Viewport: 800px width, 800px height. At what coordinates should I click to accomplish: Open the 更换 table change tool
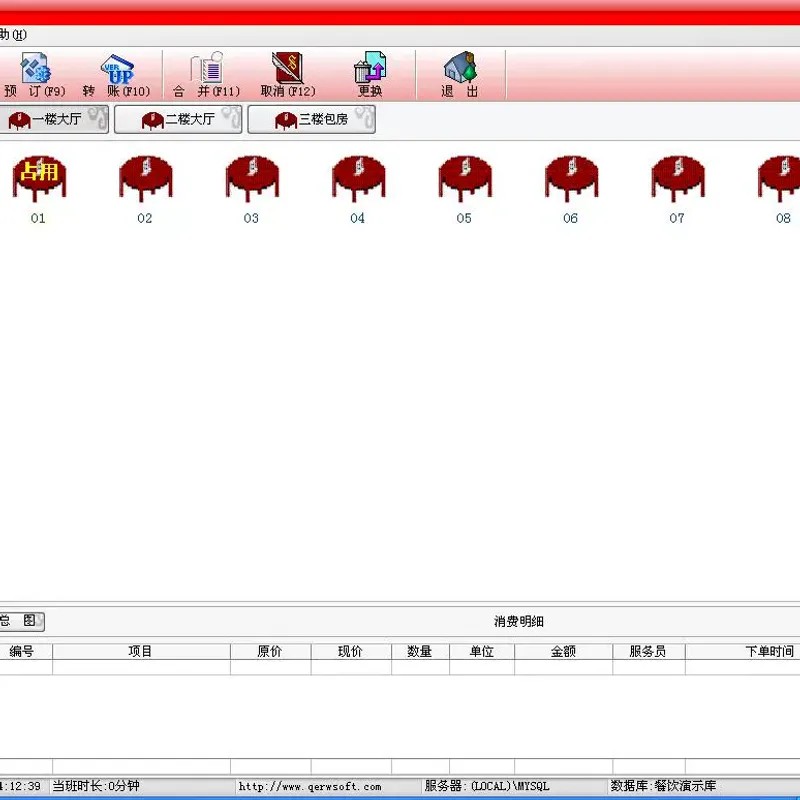click(x=370, y=74)
